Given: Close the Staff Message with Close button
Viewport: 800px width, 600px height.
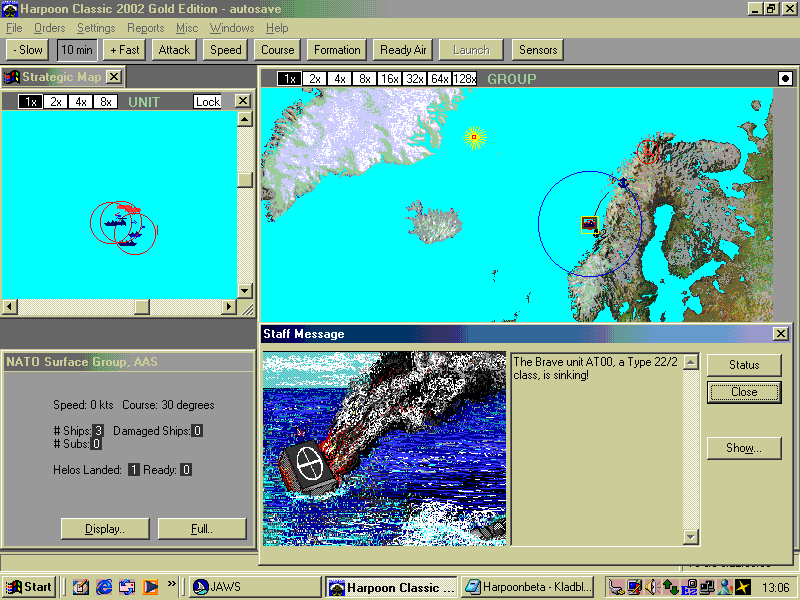Looking at the screenshot, I should (x=744, y=392).
